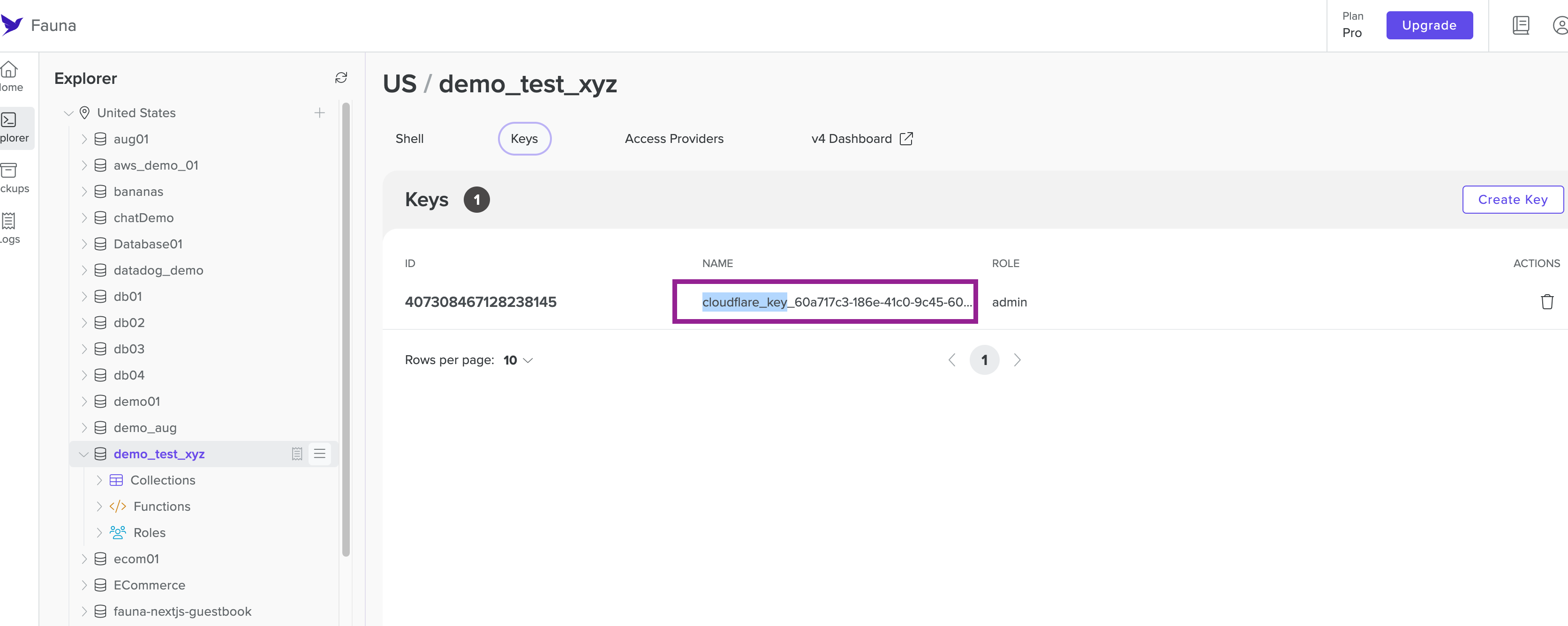Toggle expand for bananas database
Viewport: 1568px width, 626px height.
pos(85,192)
